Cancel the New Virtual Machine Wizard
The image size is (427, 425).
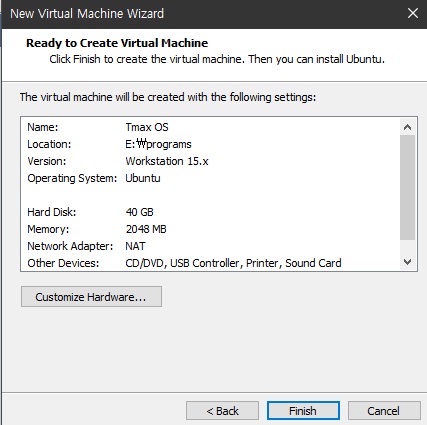pos(384,411)
